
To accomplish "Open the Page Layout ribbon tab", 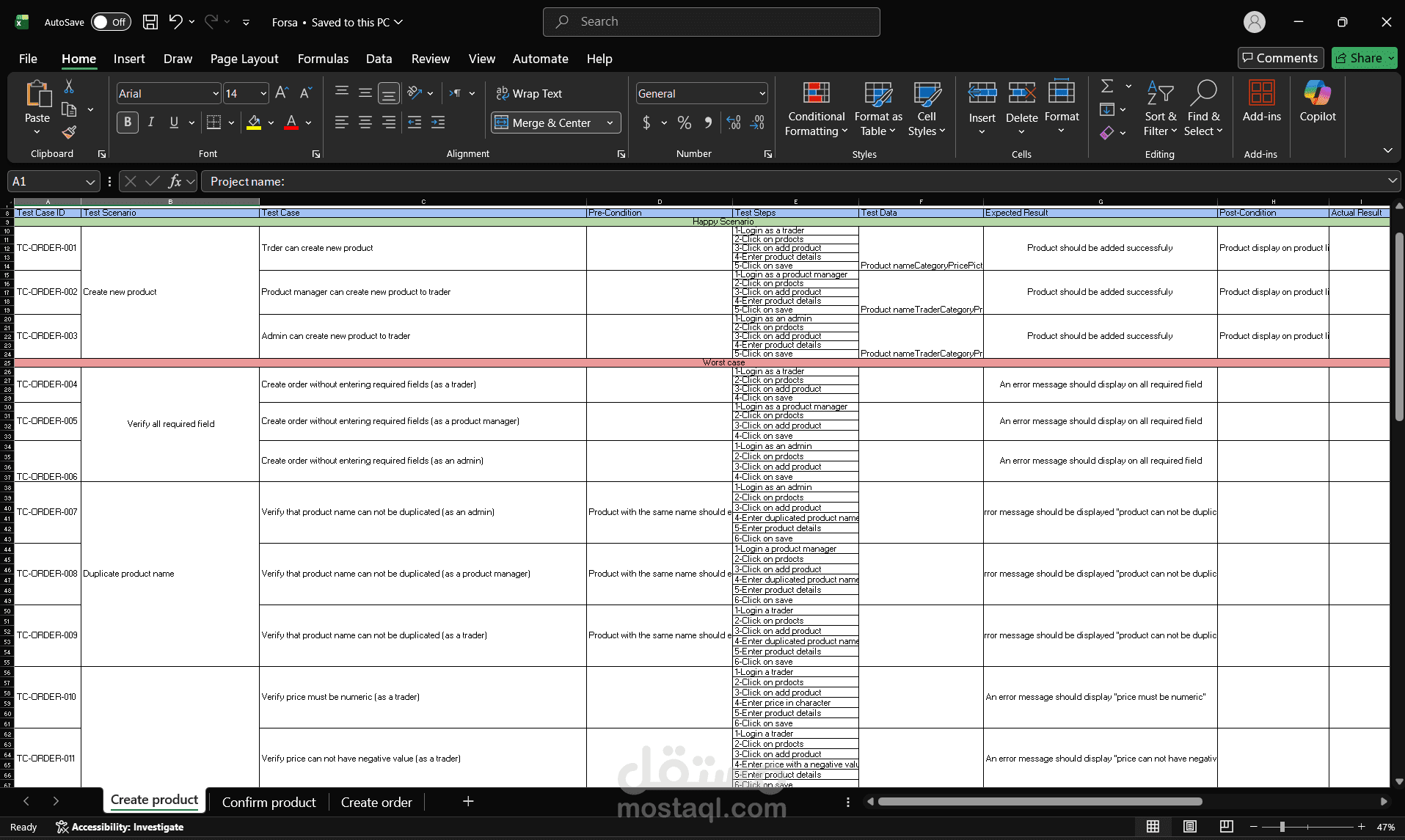I will pos(244,59).
